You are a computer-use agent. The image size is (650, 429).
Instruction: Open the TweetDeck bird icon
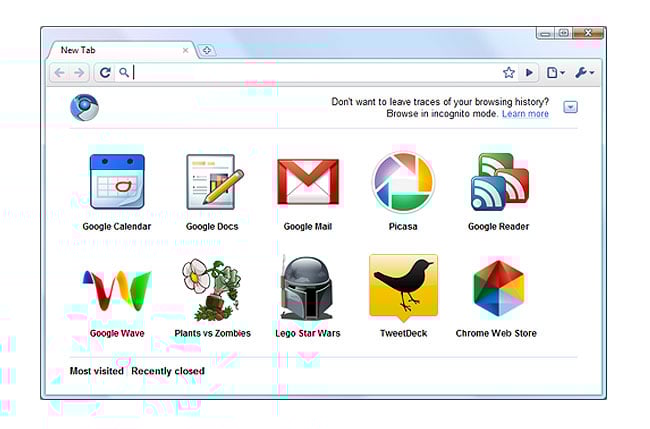pos(403,288)
